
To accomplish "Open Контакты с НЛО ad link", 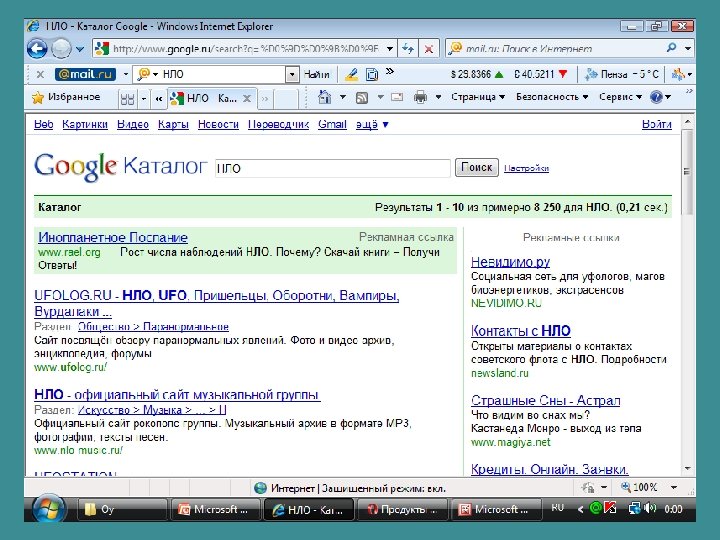I will tap(521, 331).
